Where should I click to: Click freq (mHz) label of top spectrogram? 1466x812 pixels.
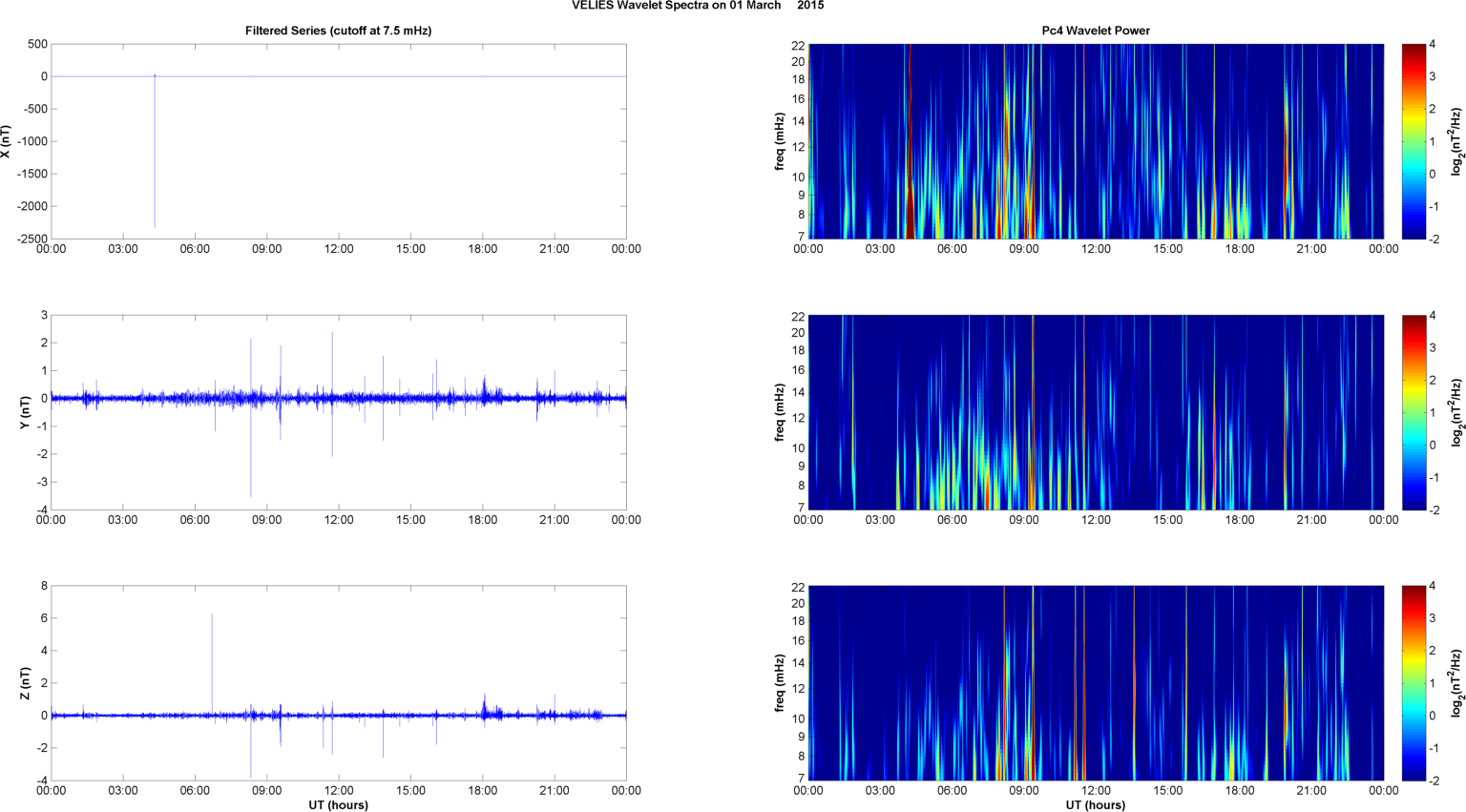[780, 141]
